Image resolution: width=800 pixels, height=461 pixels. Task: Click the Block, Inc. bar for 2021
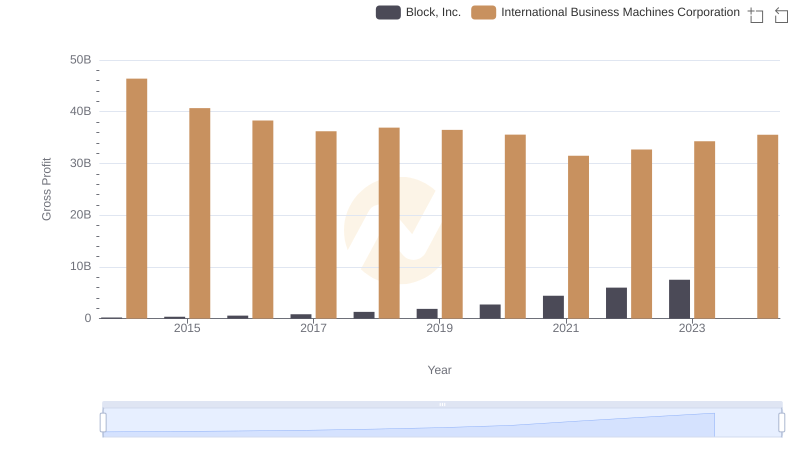[x=554, y=307]
